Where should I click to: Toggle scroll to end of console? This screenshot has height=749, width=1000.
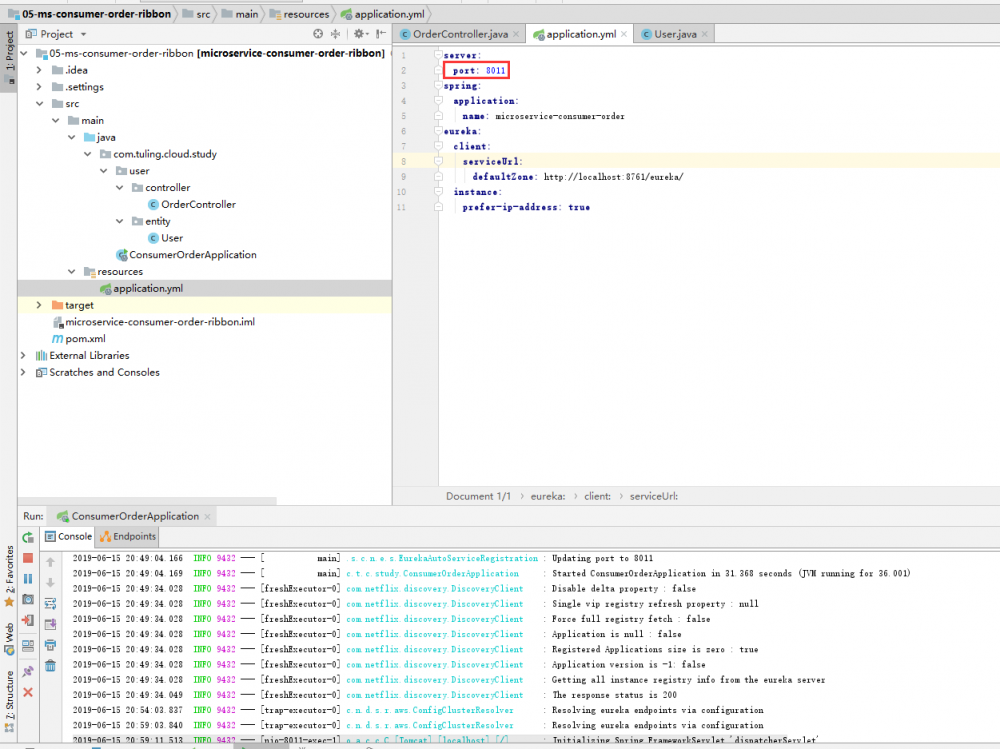pos(50,624)
